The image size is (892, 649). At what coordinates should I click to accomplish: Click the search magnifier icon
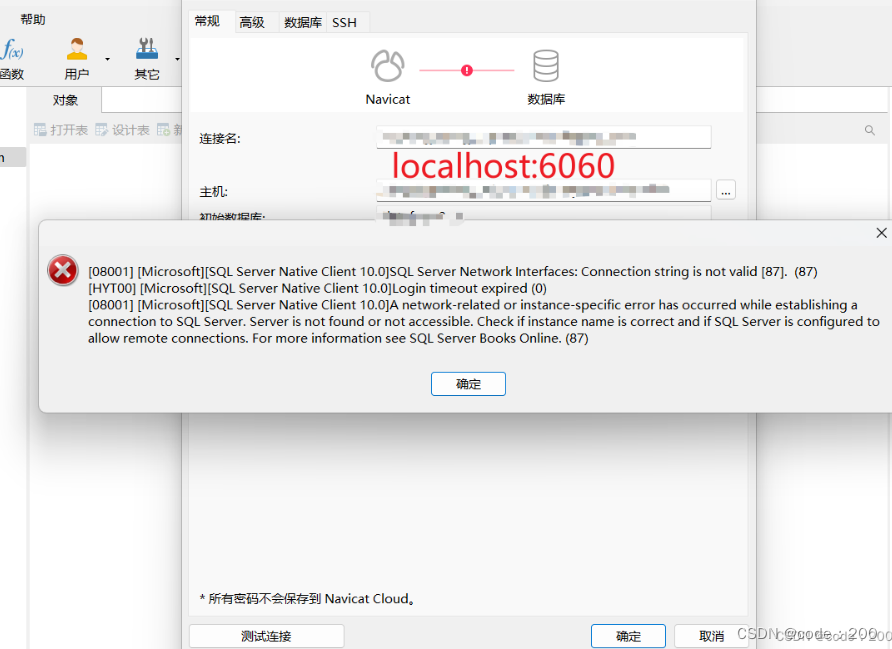pos(869,130)
